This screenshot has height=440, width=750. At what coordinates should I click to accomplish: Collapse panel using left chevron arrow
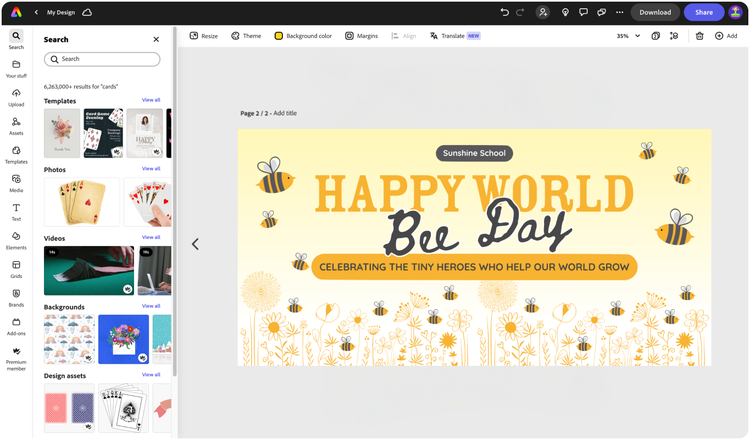pos(195,244)
